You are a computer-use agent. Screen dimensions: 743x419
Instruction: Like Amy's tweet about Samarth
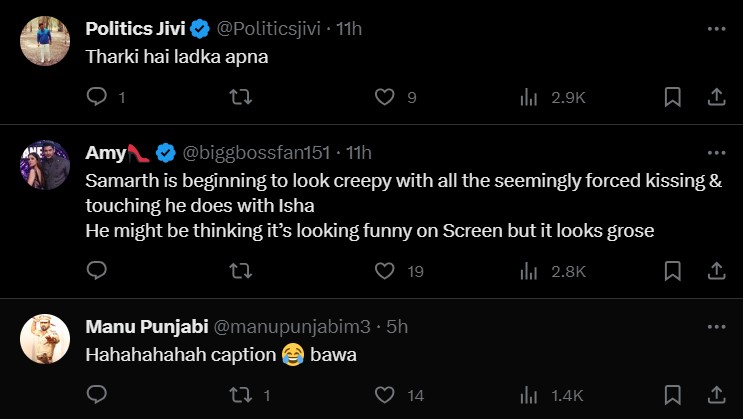(385, 270)
